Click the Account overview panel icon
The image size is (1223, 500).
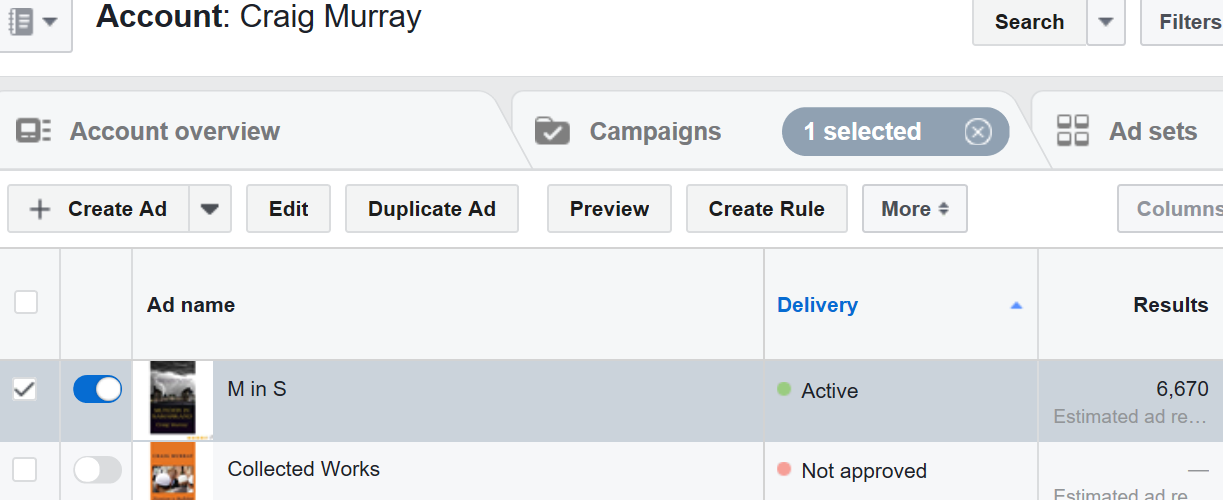(33, 131)
